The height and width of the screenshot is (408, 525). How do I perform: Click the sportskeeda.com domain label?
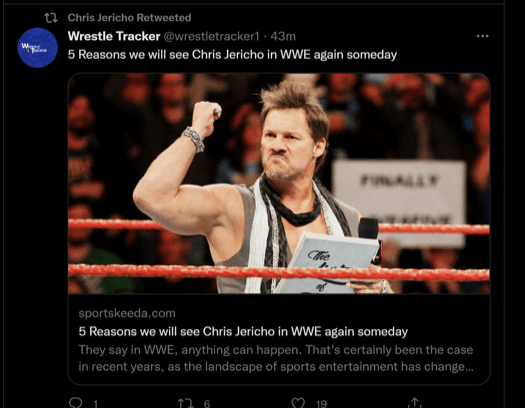click(x=127, y=313)
